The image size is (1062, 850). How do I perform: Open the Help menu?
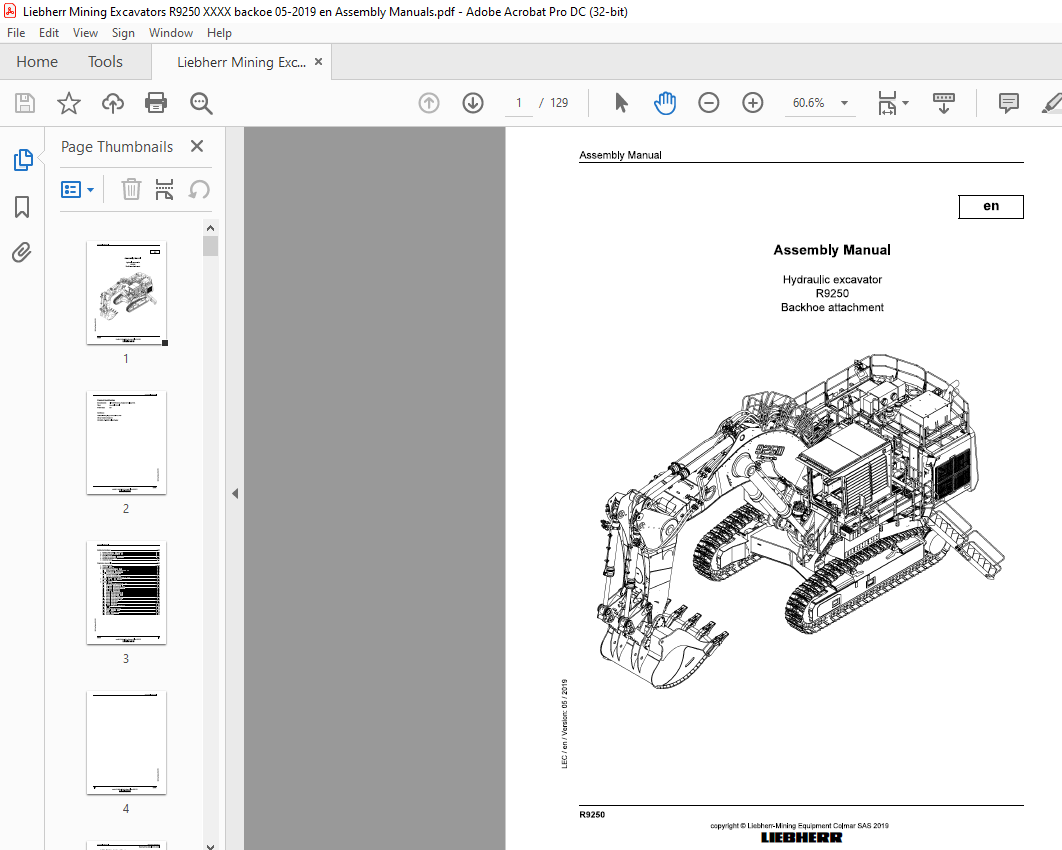[x=219, y=33]
